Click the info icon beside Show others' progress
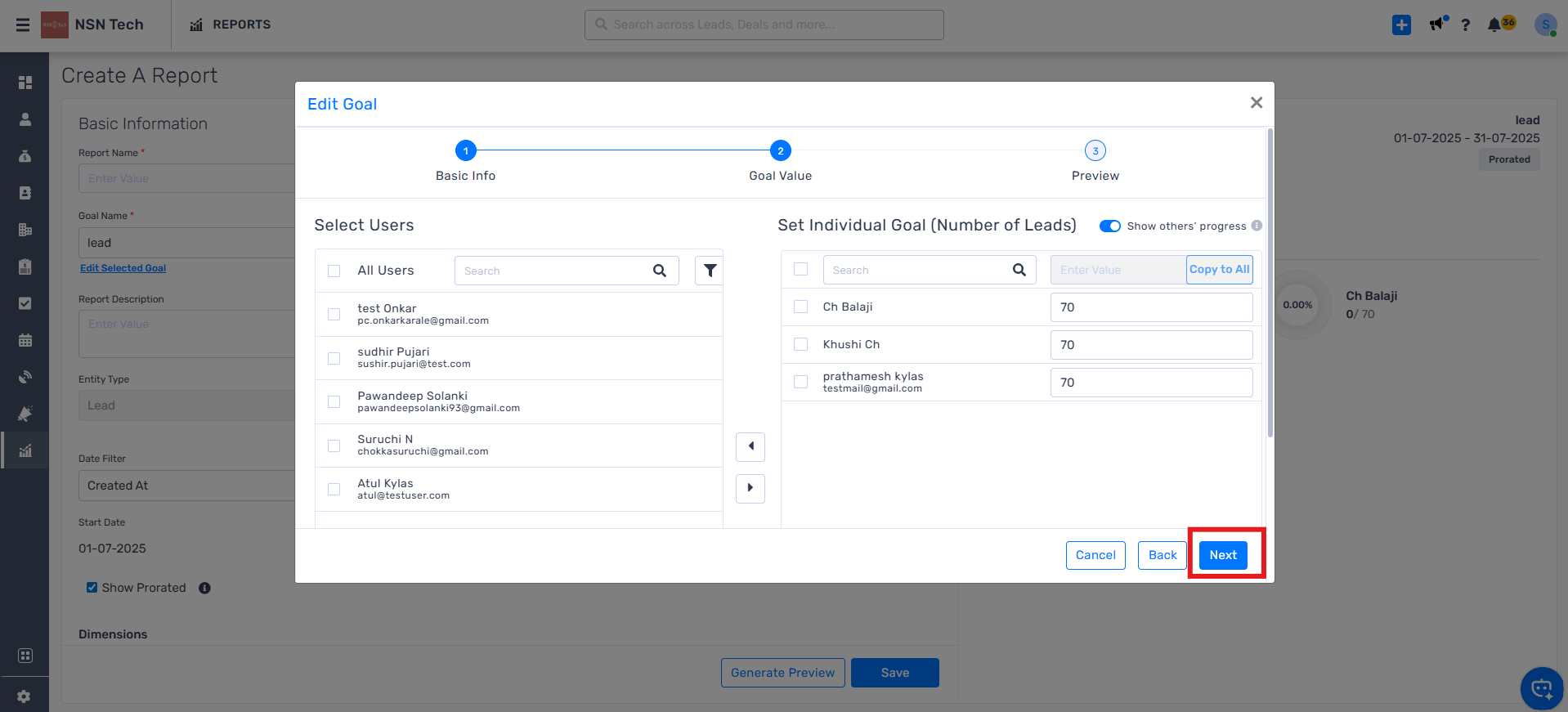The image size is (1568, 712). coord(1257,226)
